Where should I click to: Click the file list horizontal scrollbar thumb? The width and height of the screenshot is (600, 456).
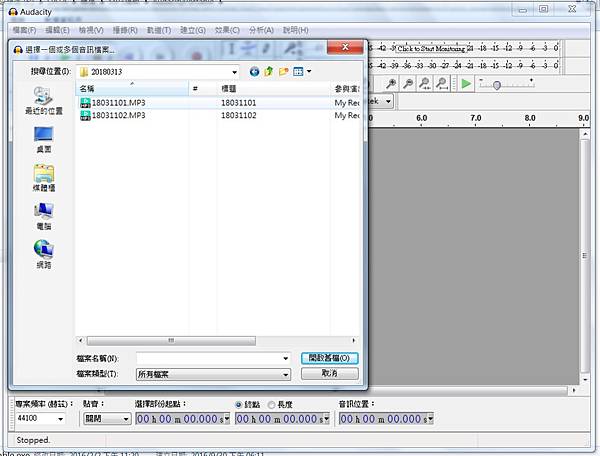[x=171, y=340]
